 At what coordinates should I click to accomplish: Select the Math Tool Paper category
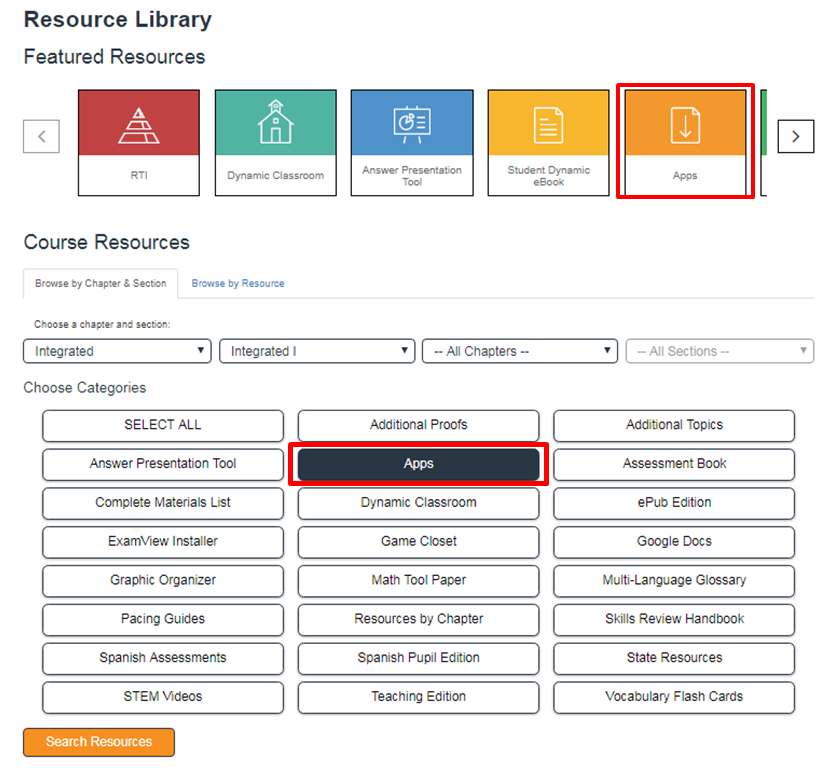(x=419, y=580)
